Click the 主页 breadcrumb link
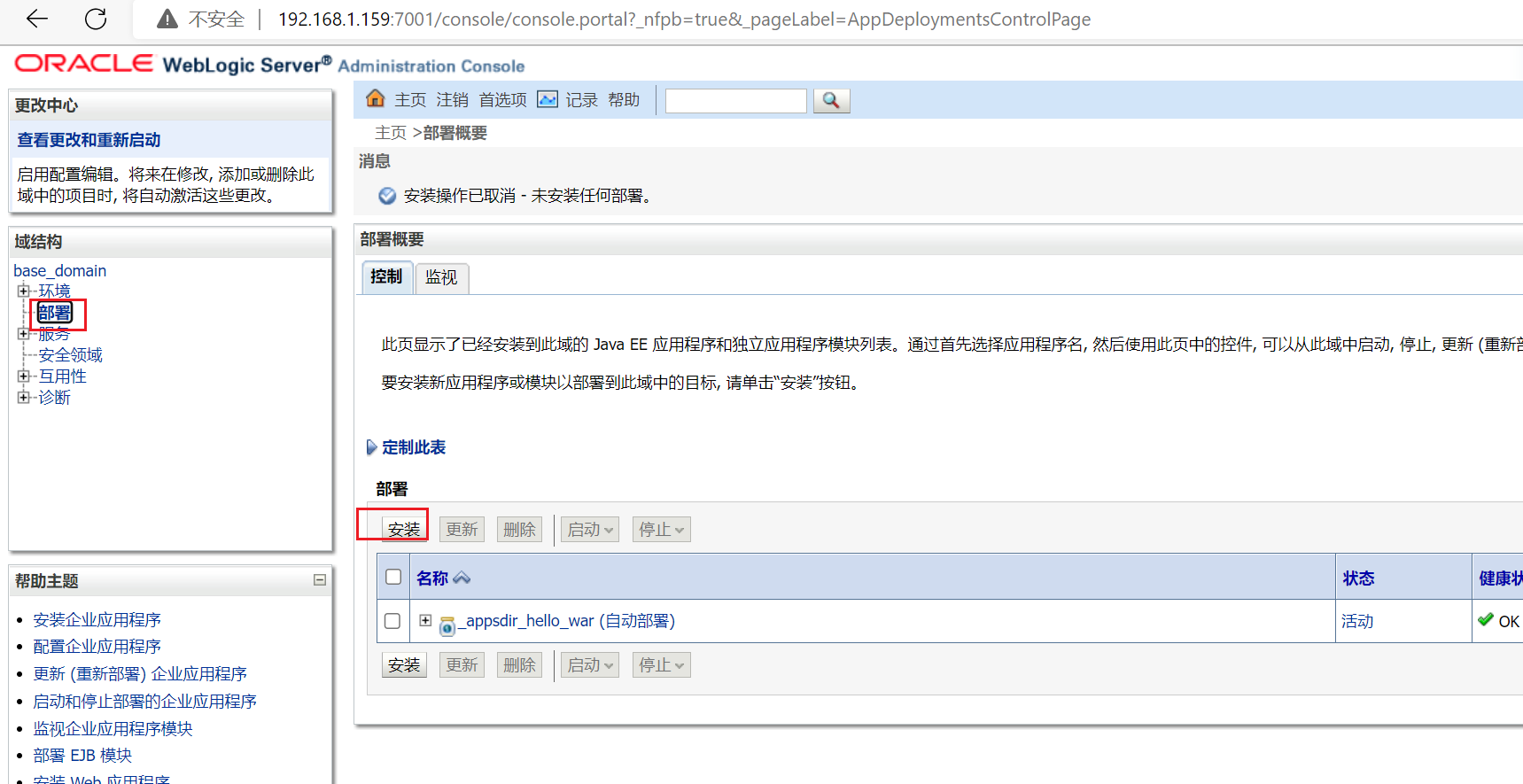Viewport: 1523px width, 784px height. tap(391, 133)
